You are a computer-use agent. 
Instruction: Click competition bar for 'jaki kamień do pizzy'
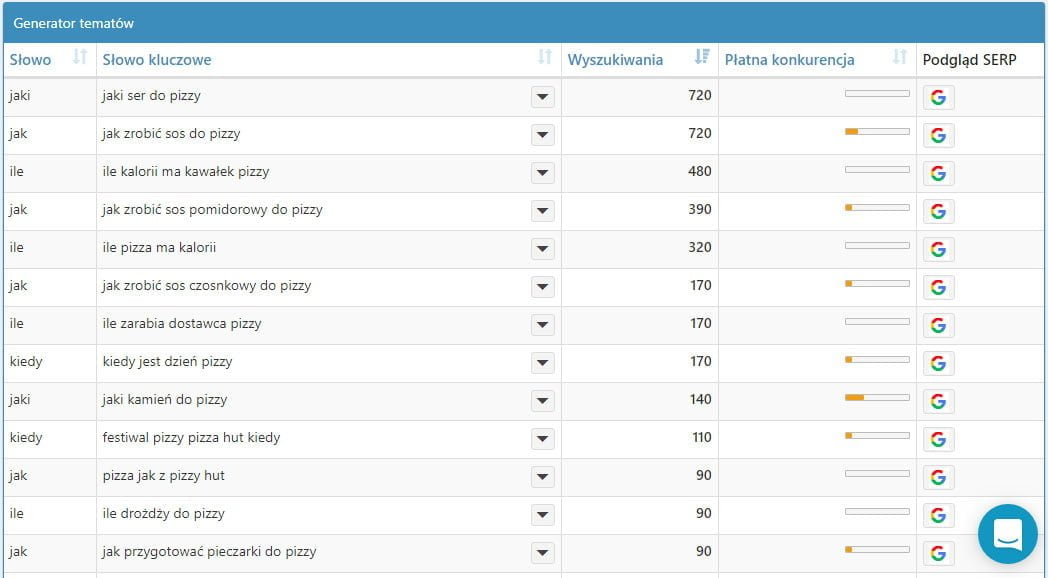pyautogui.click(x=876, y=398)
